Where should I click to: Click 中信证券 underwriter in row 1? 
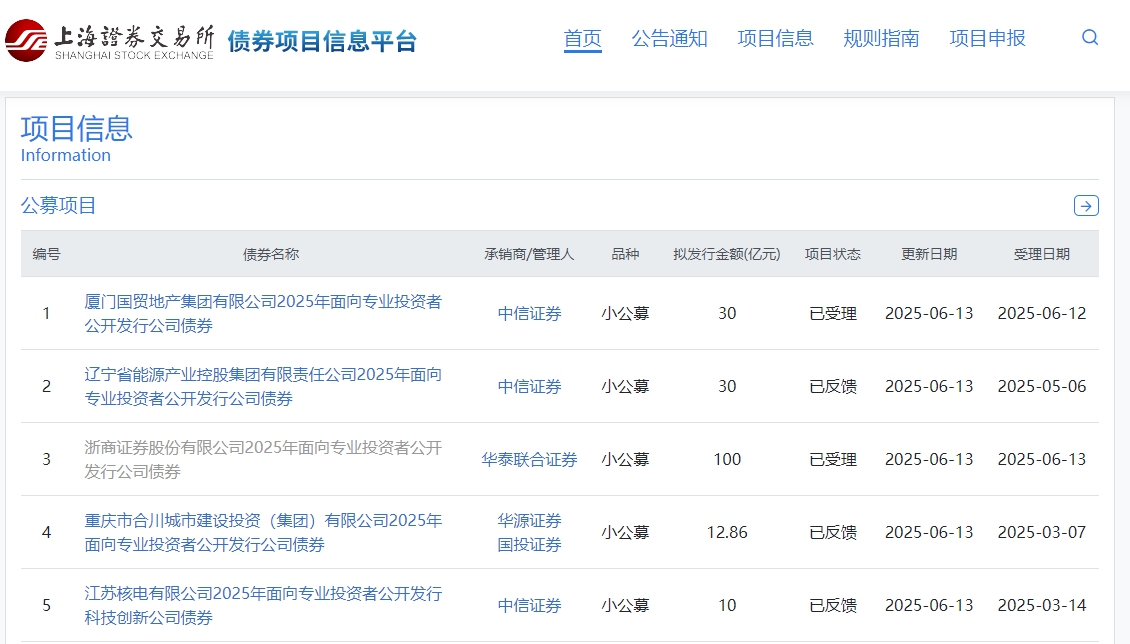click(530, 313)
